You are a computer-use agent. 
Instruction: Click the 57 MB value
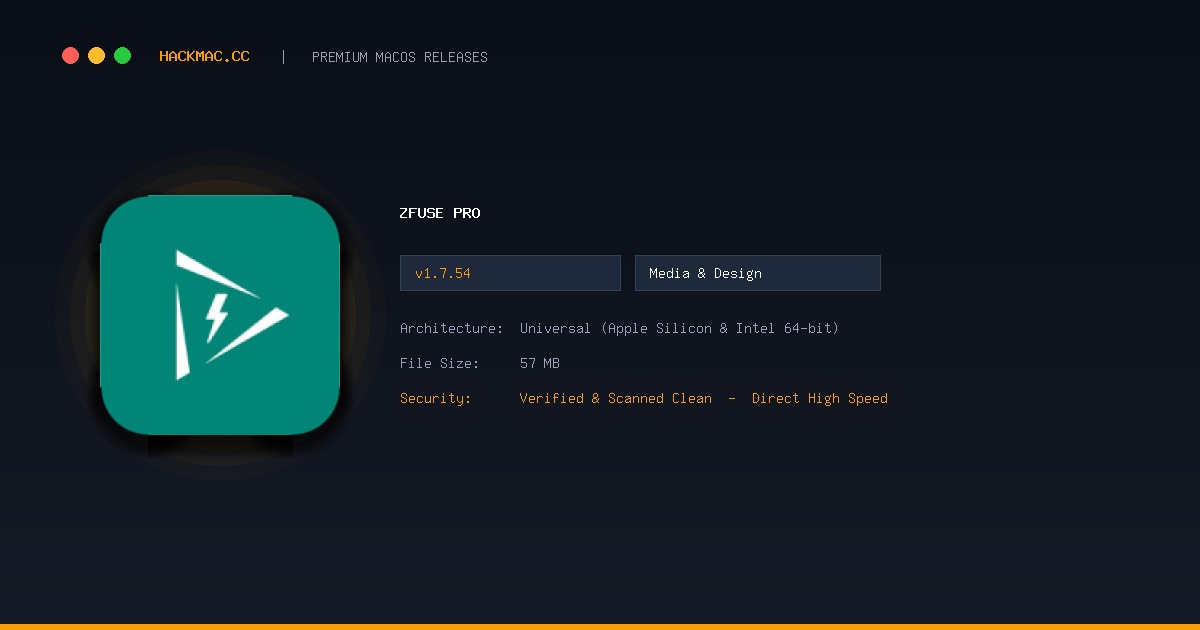(x=540, y=363)
